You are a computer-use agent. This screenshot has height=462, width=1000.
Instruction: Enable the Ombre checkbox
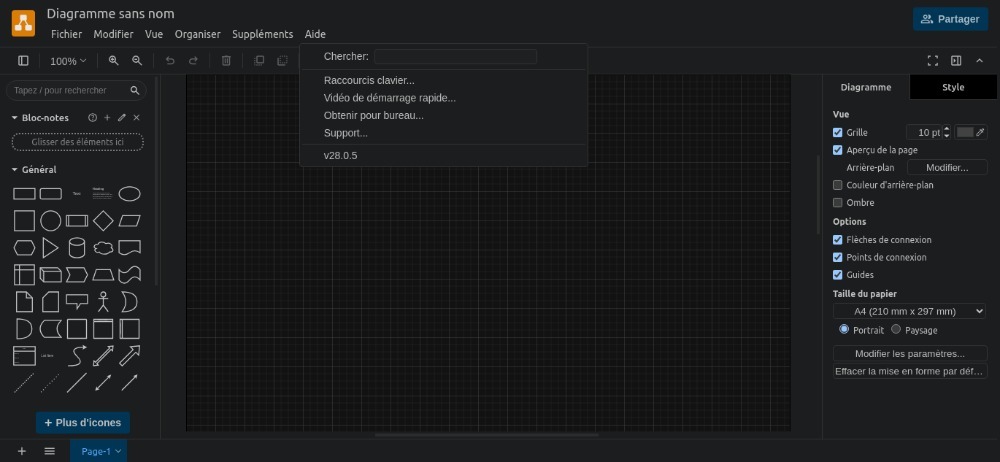(838, 203)
